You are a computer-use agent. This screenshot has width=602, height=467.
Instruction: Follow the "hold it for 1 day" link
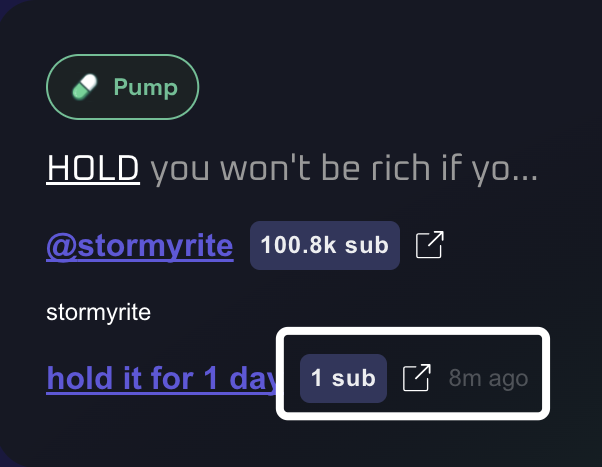click(x=161, y=379)
